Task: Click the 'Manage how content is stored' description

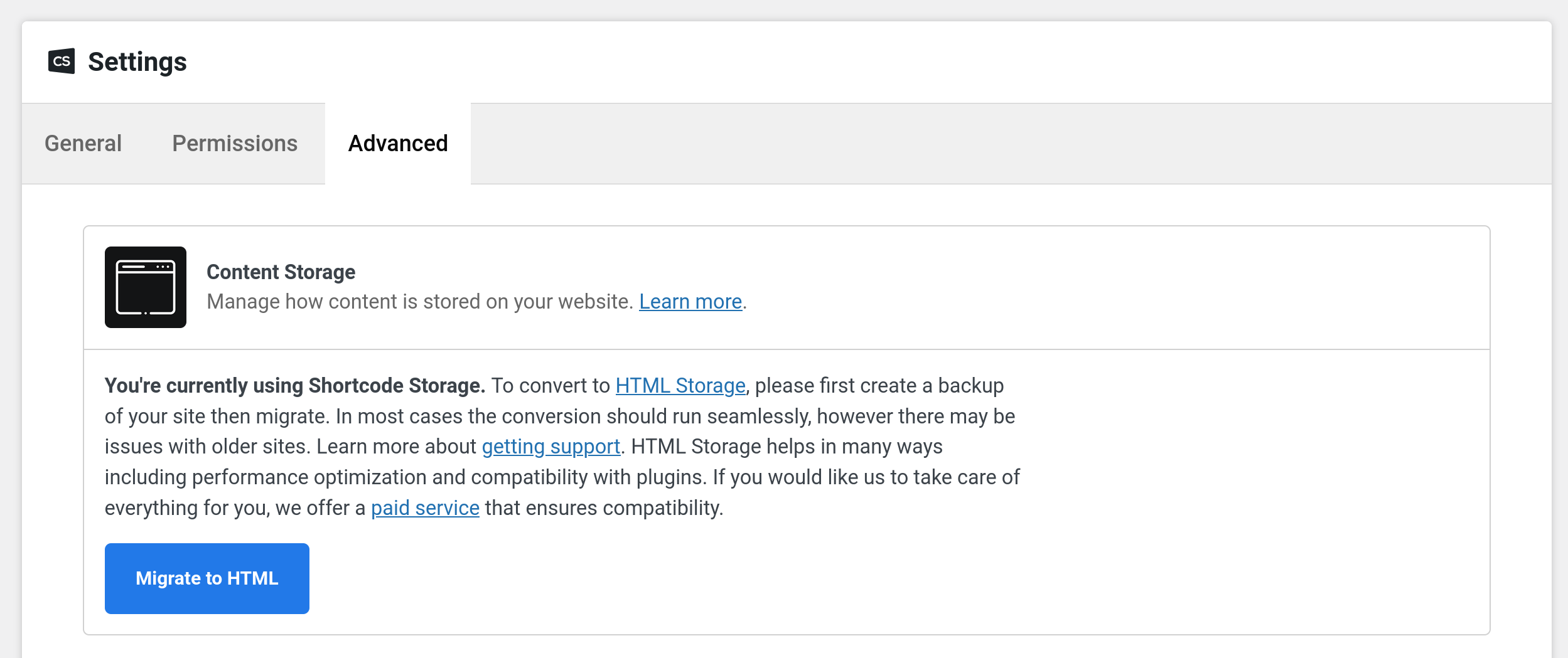Action: pyautogui.click(x=419, y=302)
